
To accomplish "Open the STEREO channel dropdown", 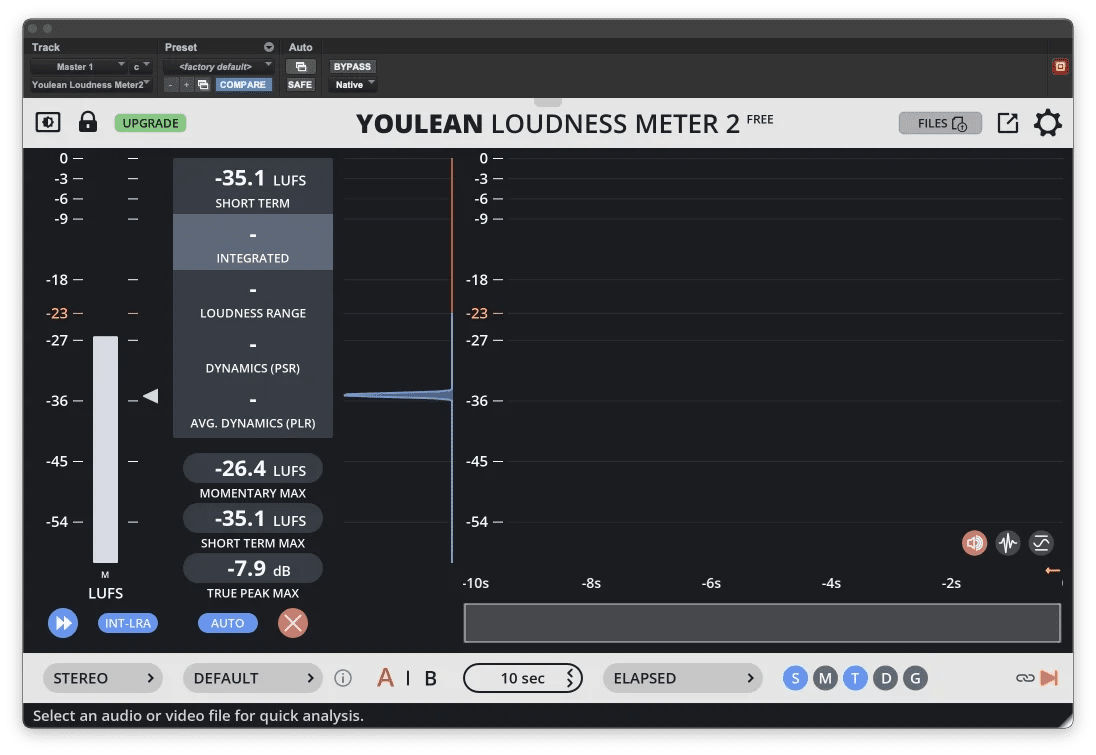I will (x=103, y=678).
